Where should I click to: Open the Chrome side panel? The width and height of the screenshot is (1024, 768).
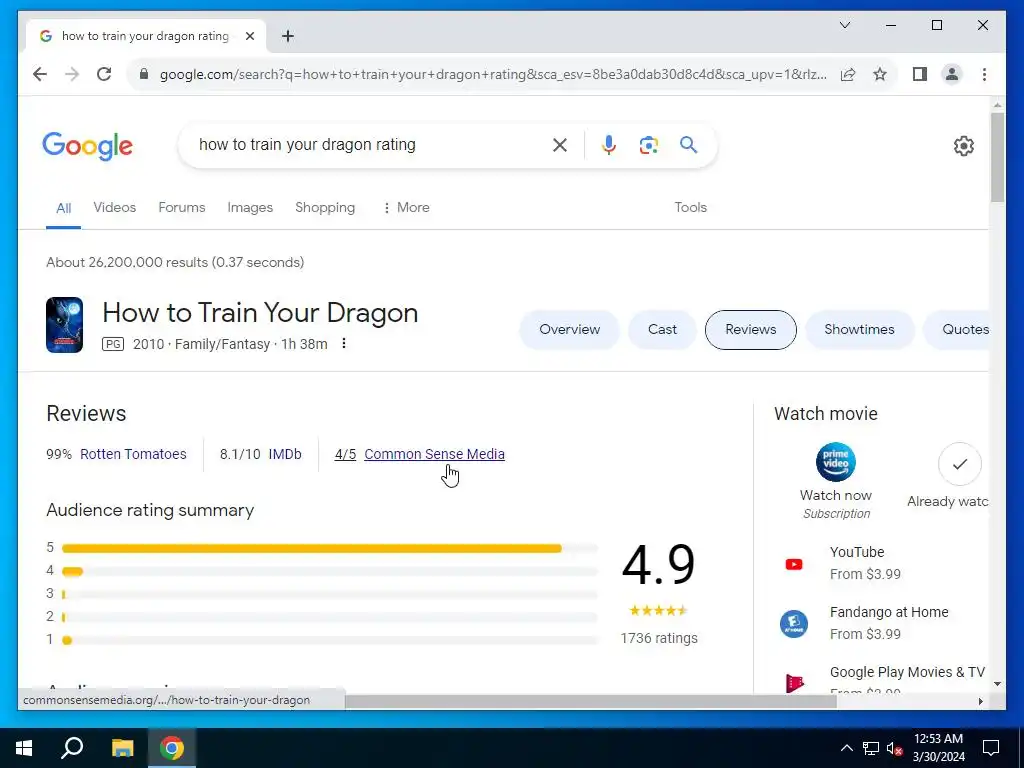tap(920, 74)
